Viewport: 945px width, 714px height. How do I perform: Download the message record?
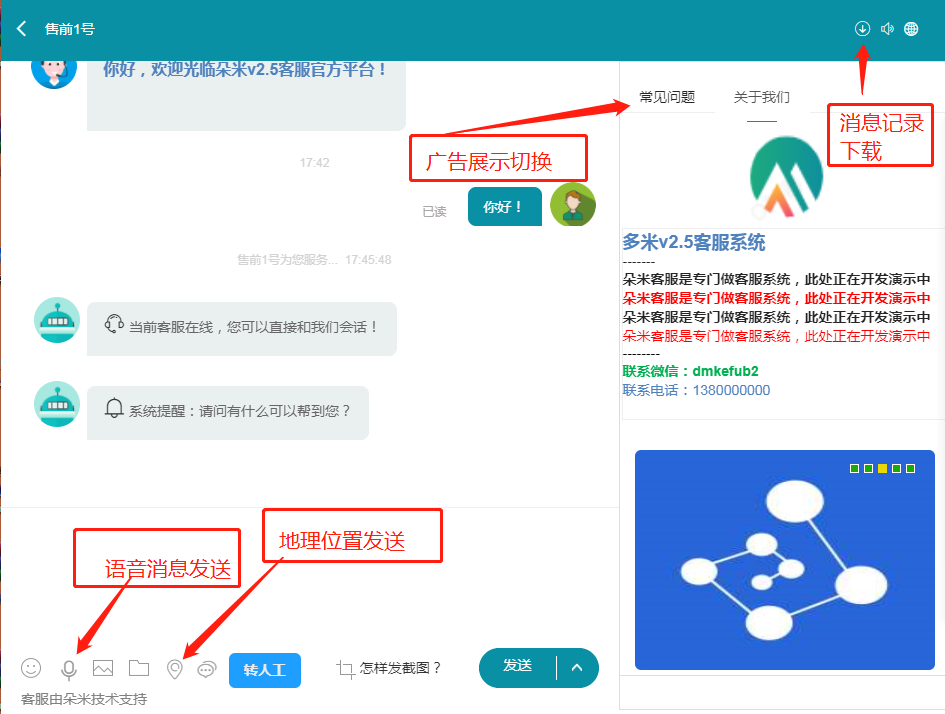862,28
